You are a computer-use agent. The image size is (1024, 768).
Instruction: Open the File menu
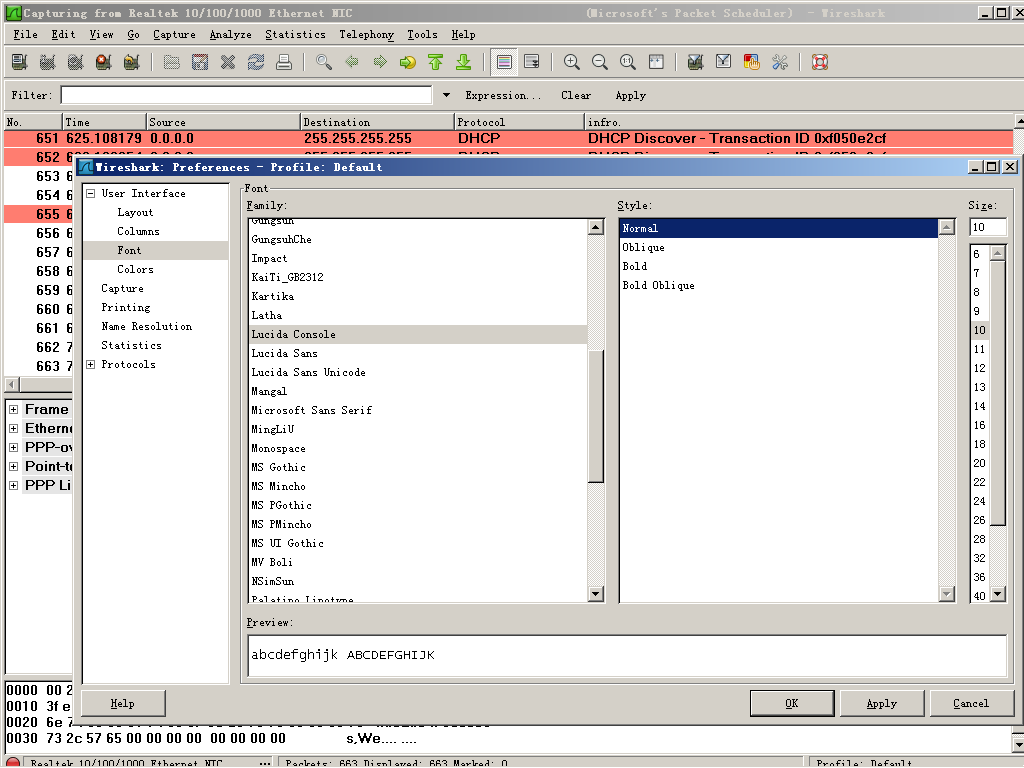click(x=25, y=35)
